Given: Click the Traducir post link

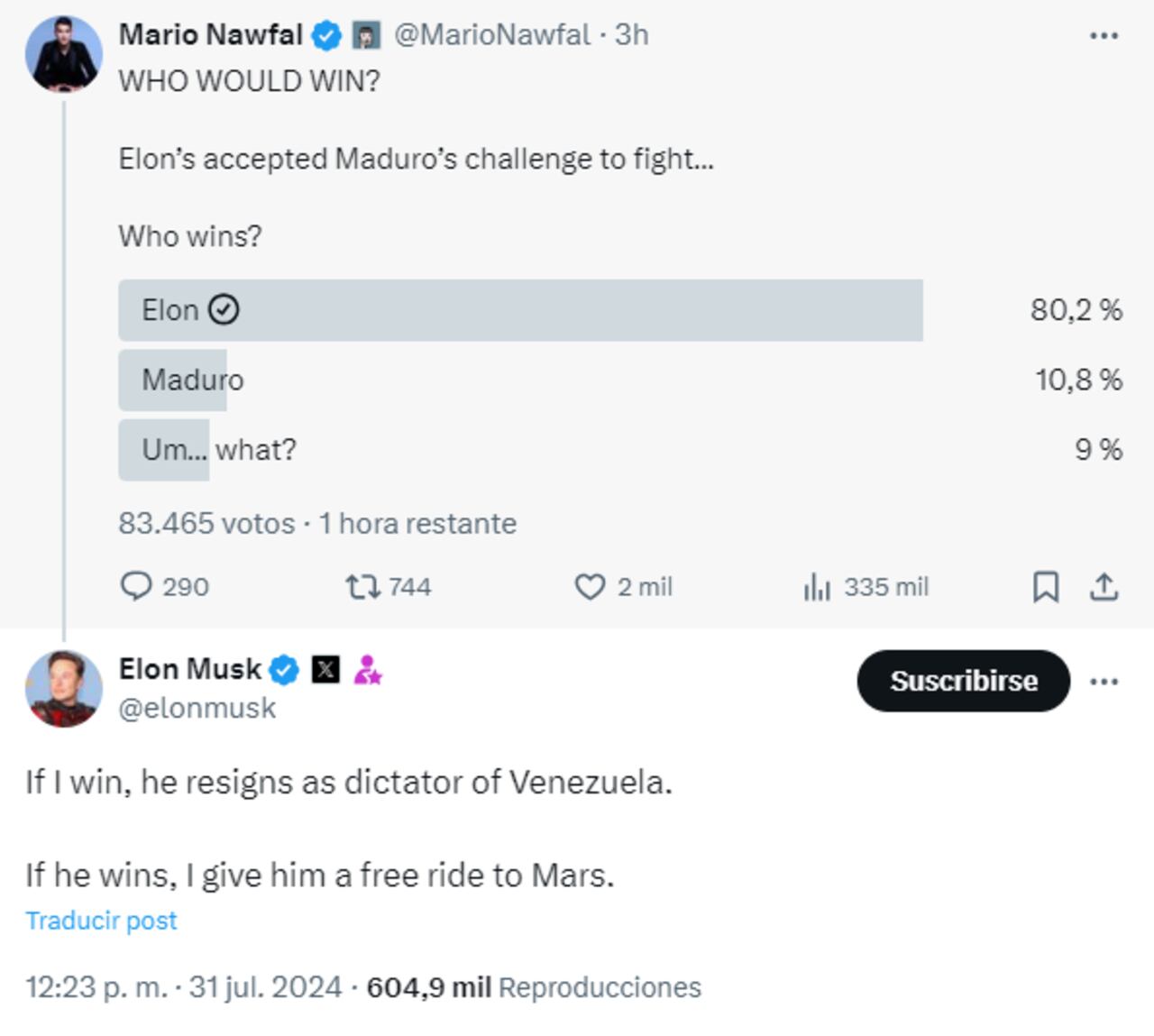Looking at the screenshot, I should [x=101, y=921].
